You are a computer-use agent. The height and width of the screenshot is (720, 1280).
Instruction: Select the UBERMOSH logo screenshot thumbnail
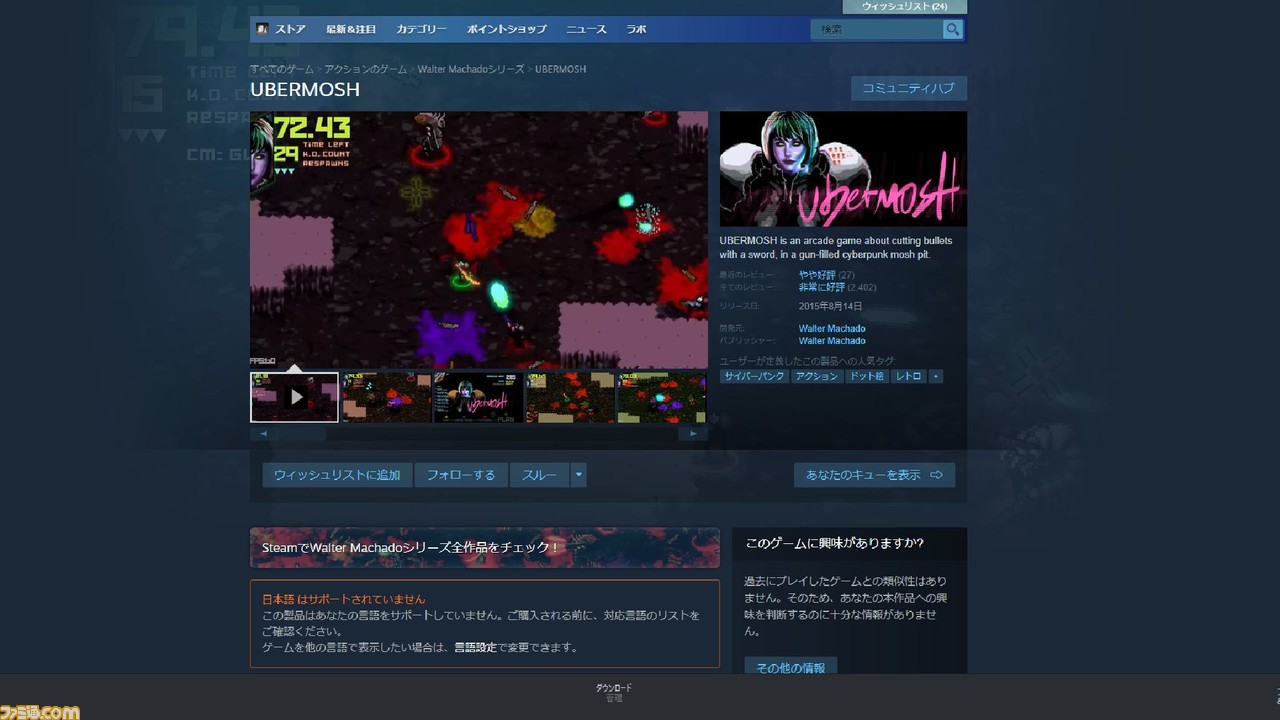pyautogui.click(x=479, y=397)
